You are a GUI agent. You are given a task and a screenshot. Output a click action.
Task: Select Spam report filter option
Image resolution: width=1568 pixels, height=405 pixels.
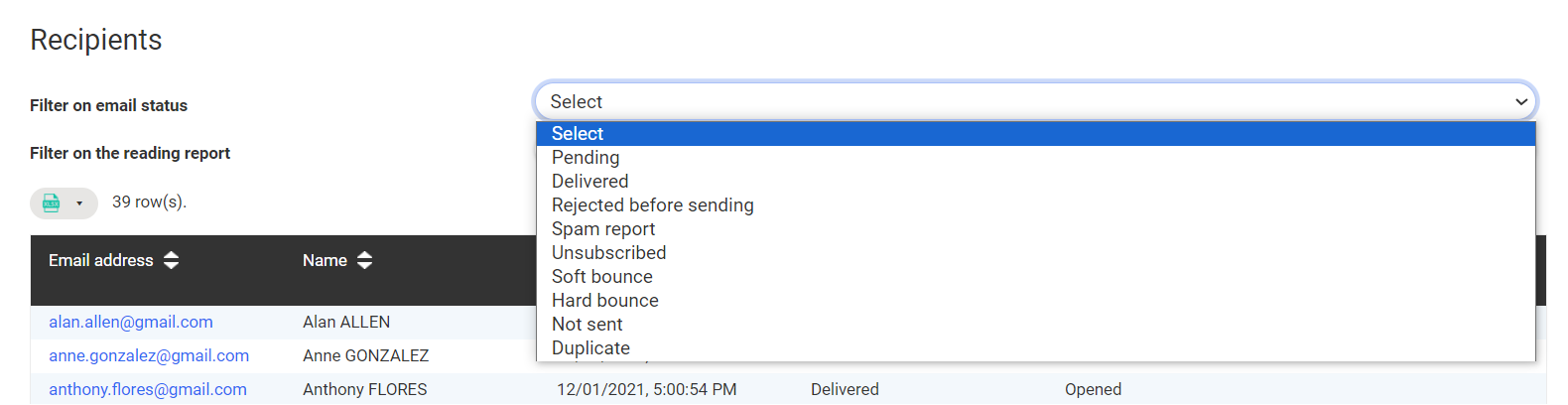click(x=603, y=229)
